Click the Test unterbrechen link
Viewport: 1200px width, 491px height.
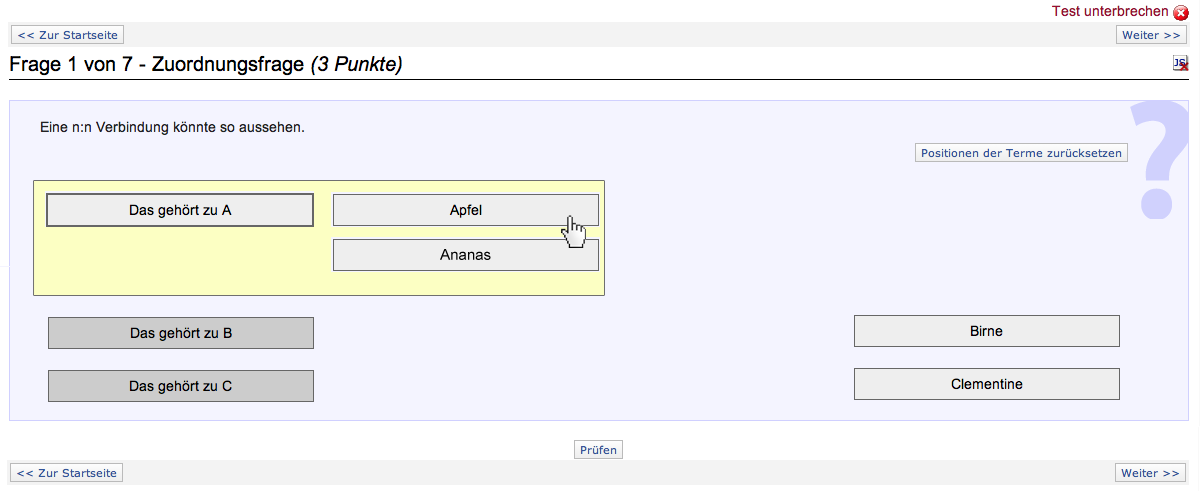click(x=1109, y=12)
